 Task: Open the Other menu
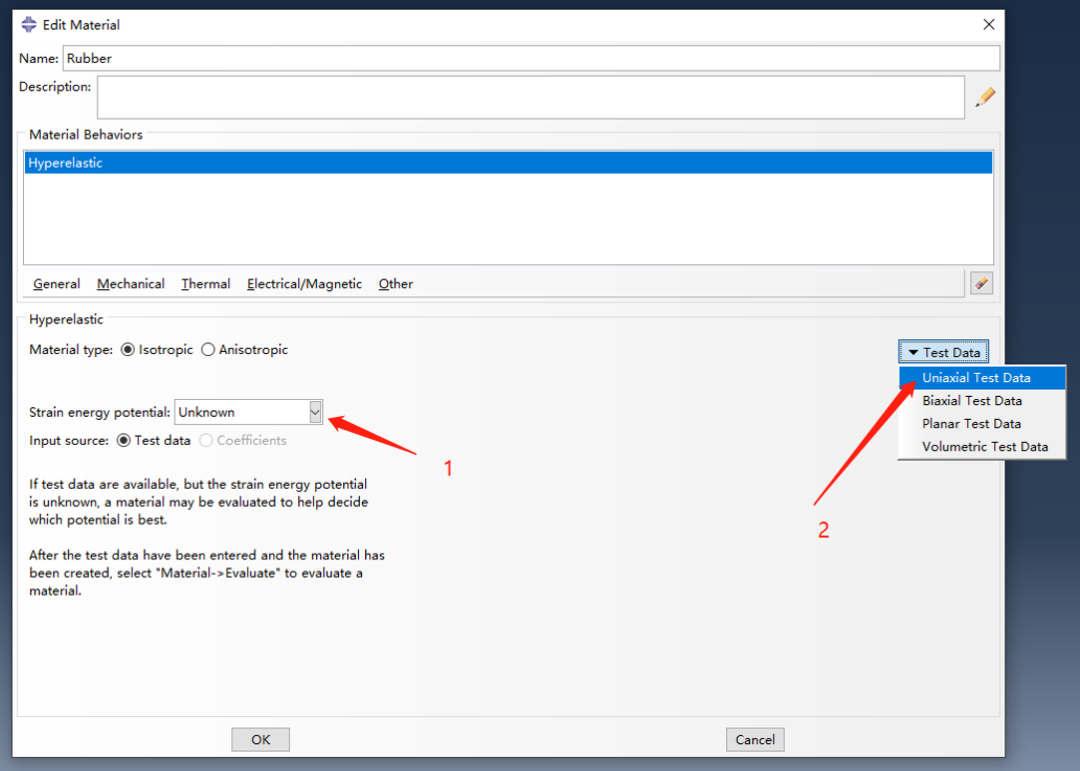click(x=395, y=284)
